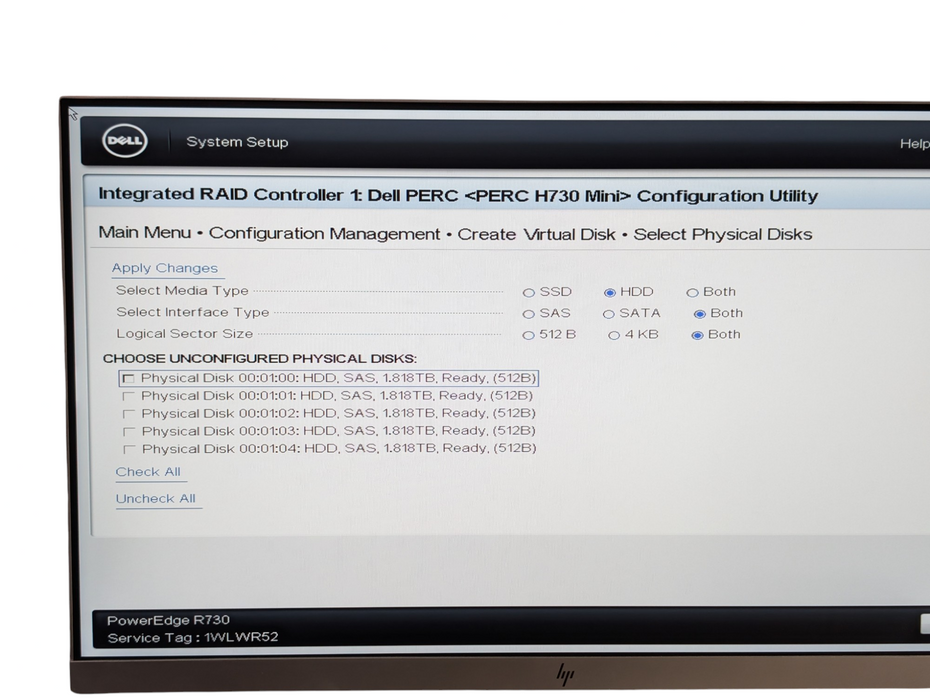Check Physical Disk 00:01:01 checkbox

pyautogui.click(x=129, y=396)
